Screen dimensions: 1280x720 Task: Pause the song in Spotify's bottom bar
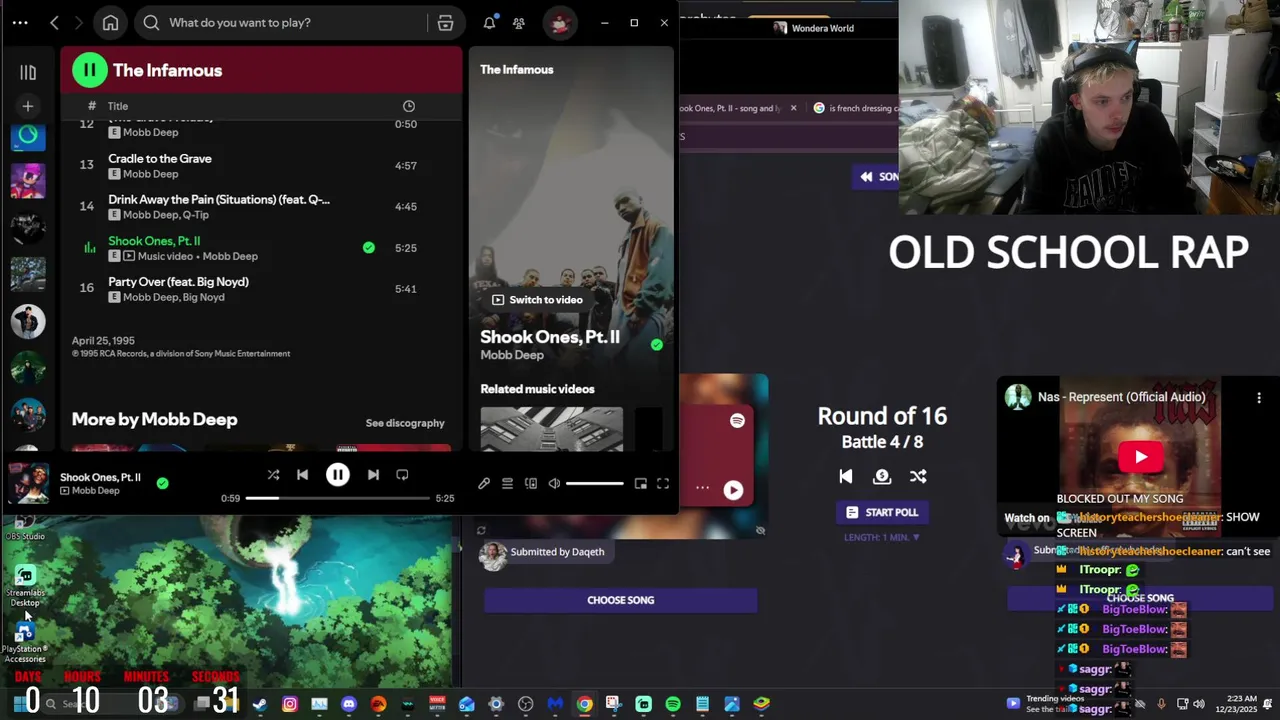pos(338,475)
